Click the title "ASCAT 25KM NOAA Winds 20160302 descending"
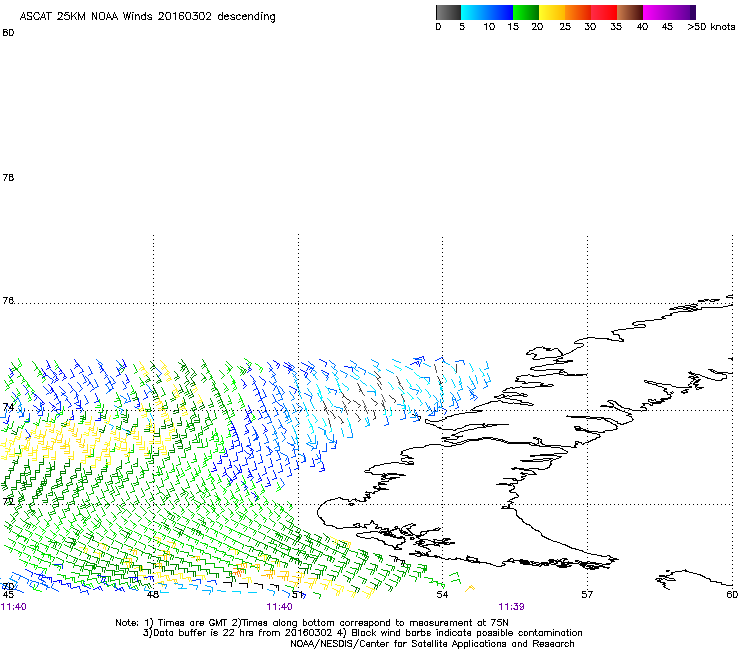The width and height of the screenshot is (740, 650). [x=147, y=17]
